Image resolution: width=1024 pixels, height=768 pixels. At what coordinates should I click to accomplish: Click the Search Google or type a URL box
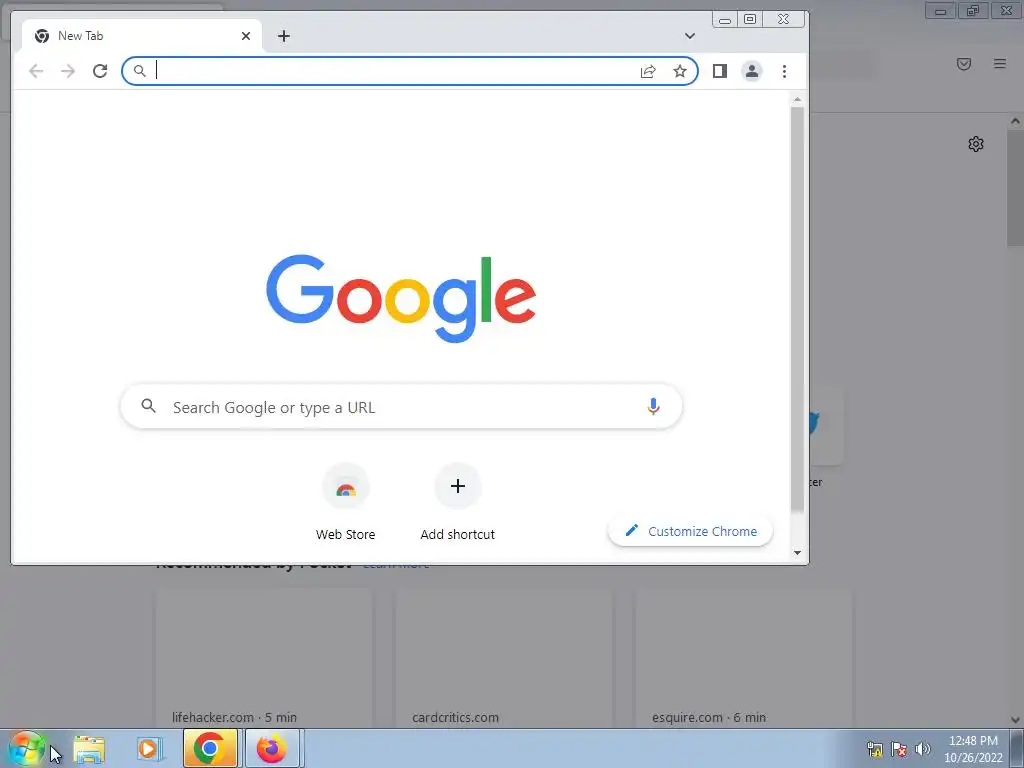coord(401,407)
